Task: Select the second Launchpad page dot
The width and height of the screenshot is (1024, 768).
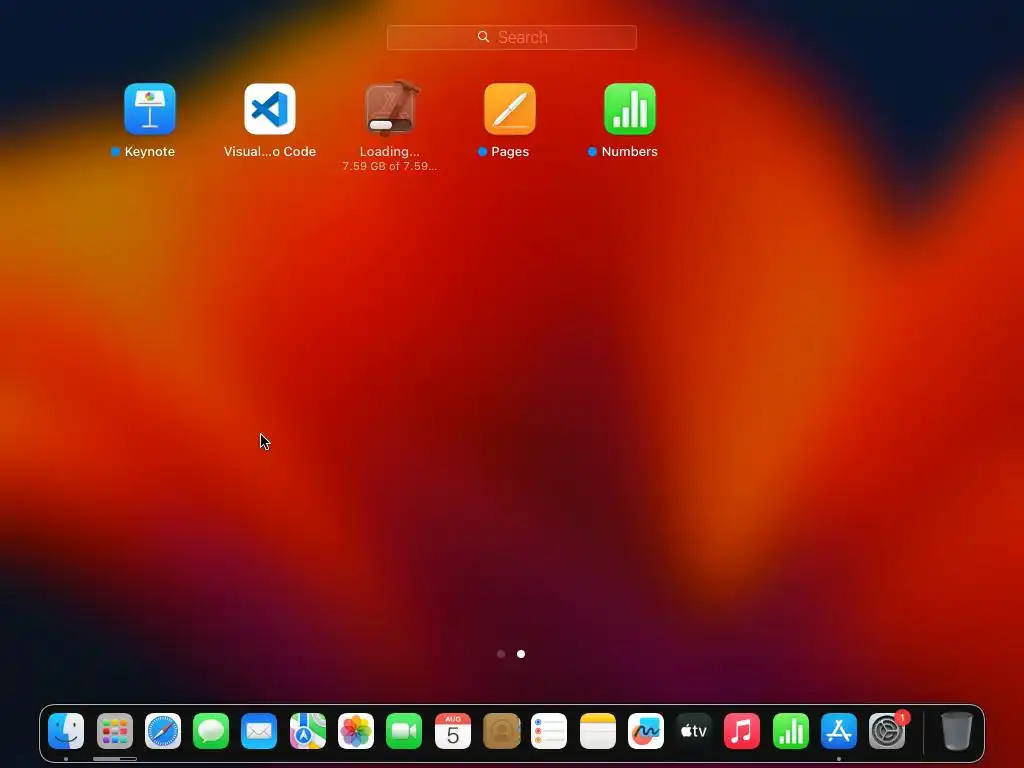Action: (x=521, y=654)
